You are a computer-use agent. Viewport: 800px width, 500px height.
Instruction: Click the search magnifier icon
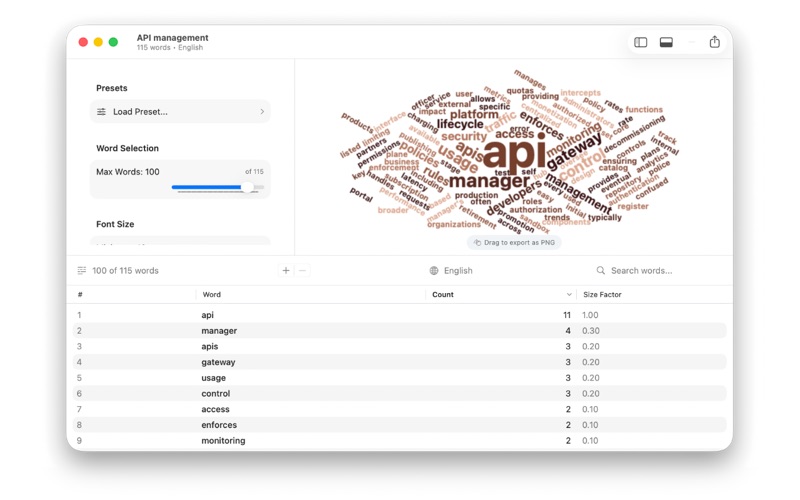point(601,270)
